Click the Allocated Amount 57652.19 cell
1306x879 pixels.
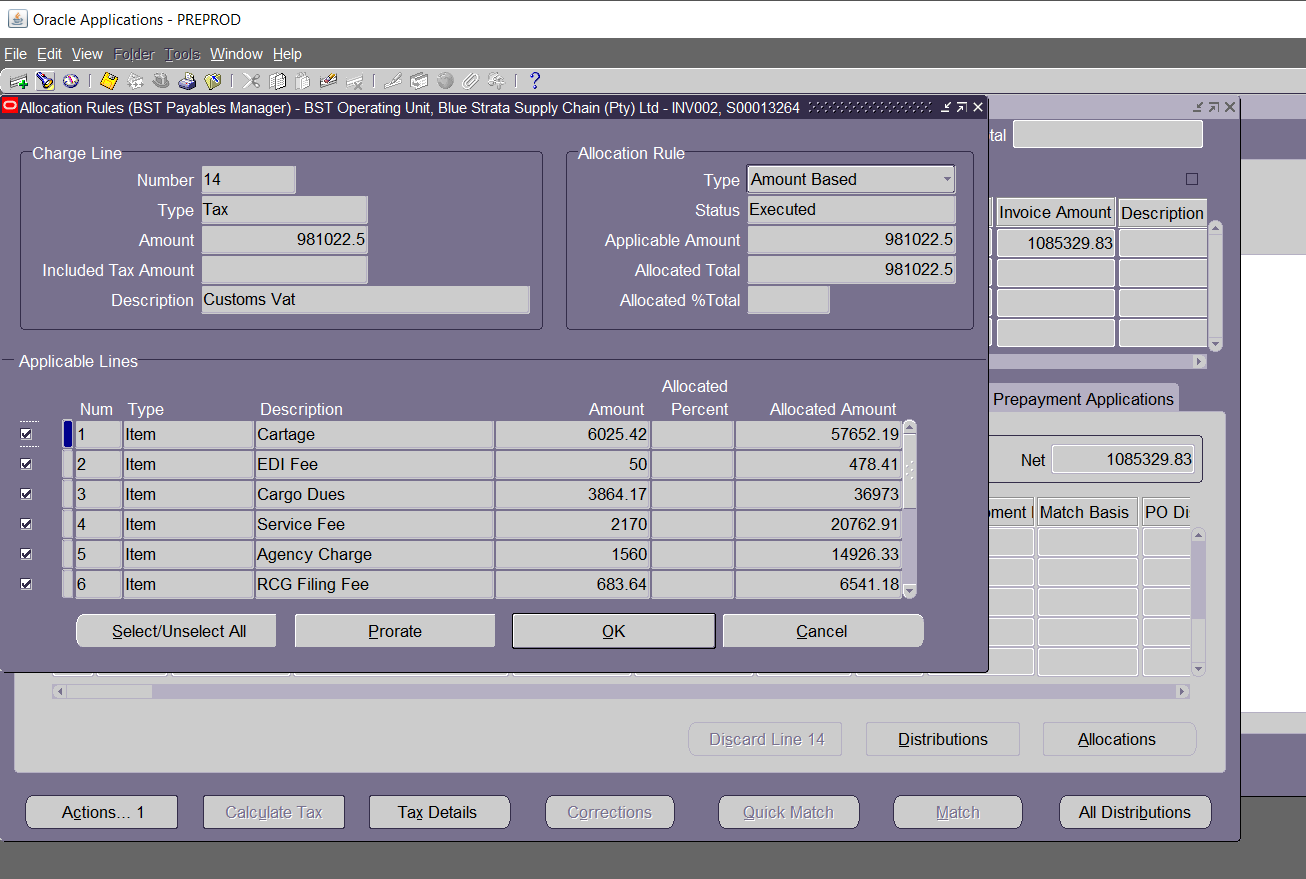[x=818, y=434]
